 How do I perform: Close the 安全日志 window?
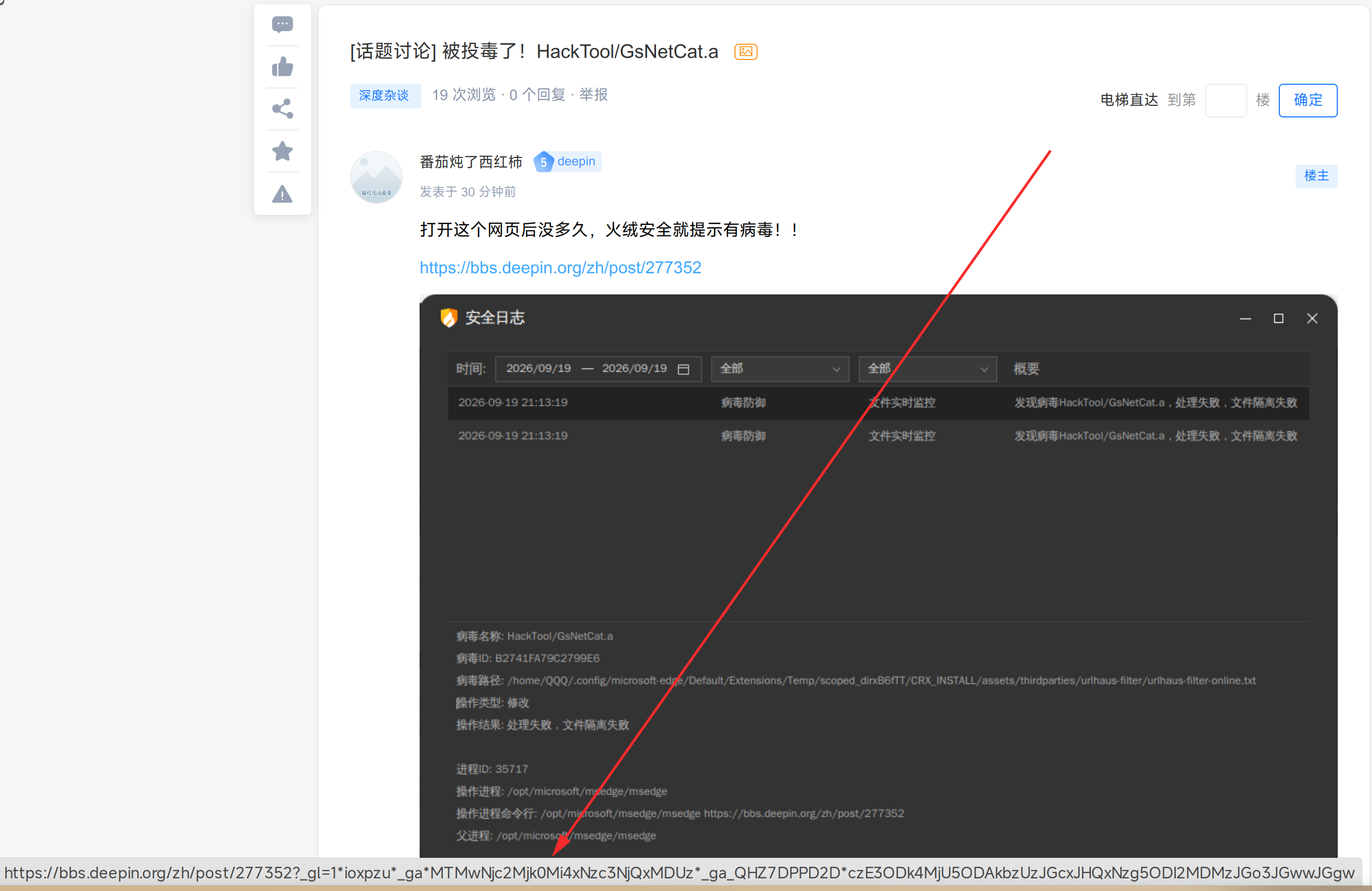click(1312, 319)
